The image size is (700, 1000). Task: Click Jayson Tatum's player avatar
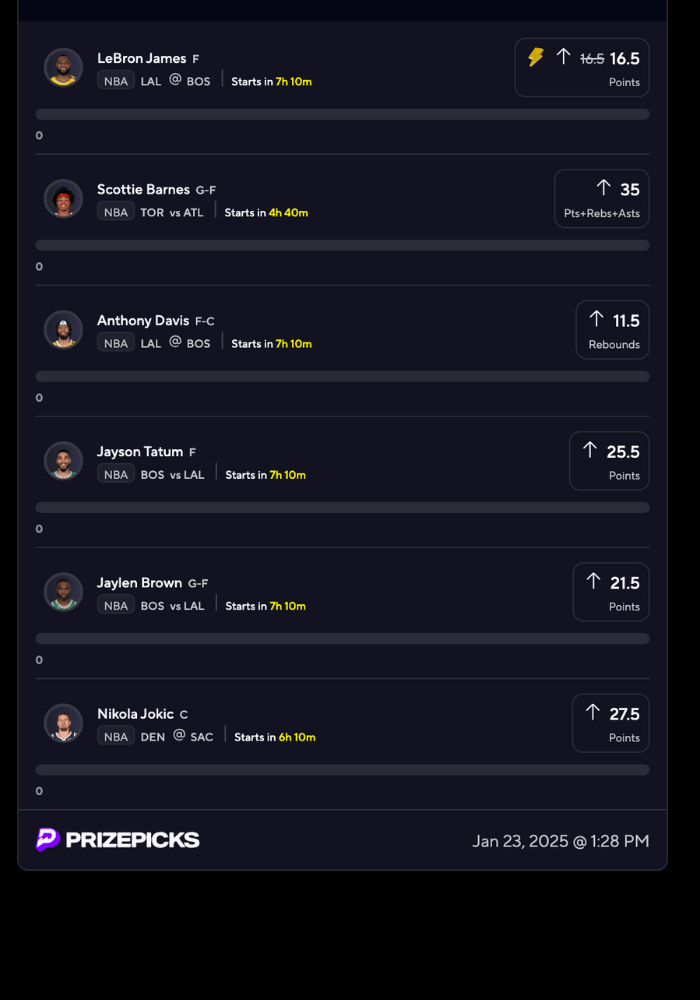point(63,461)
